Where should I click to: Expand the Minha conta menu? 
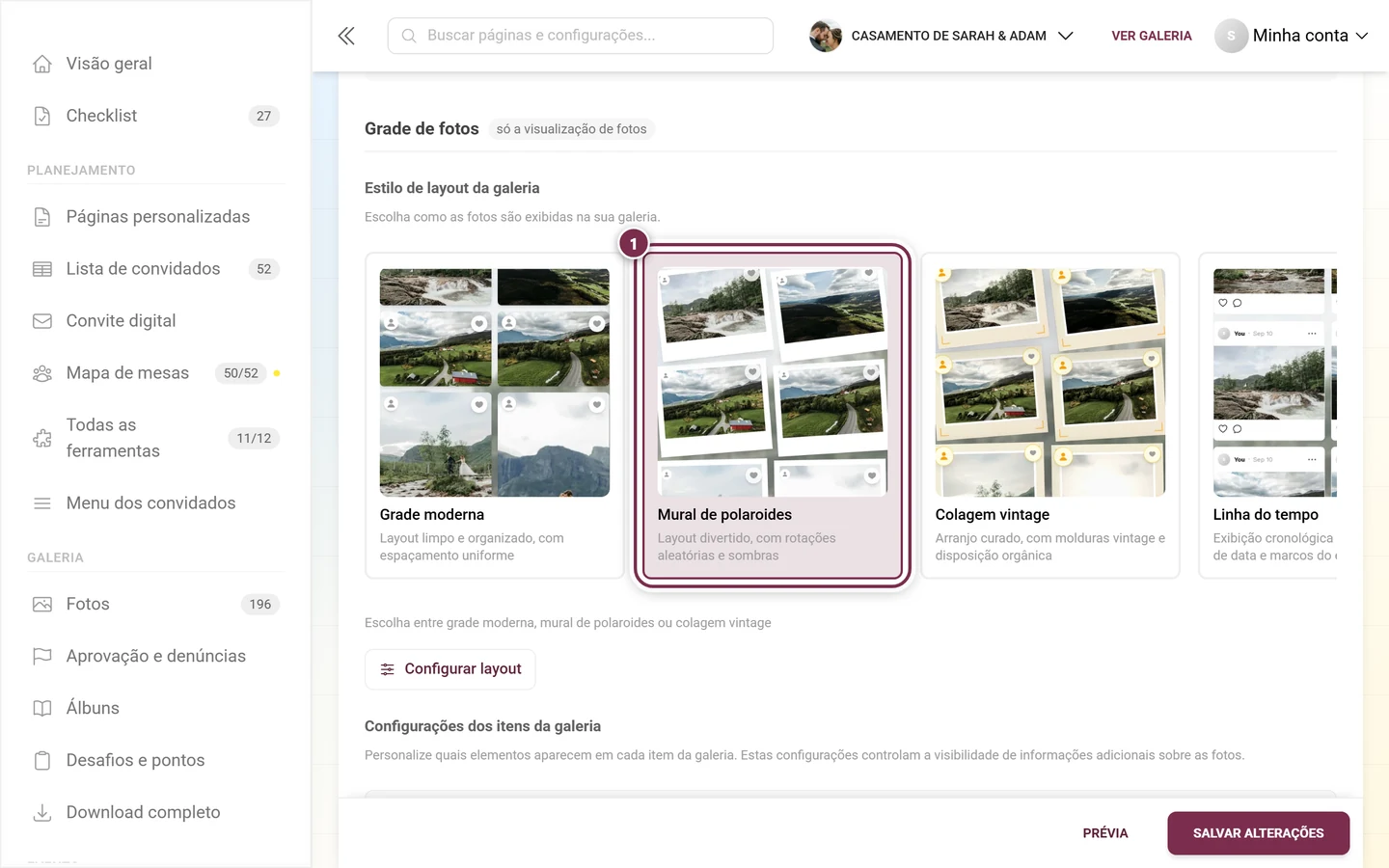point(1292,36)
